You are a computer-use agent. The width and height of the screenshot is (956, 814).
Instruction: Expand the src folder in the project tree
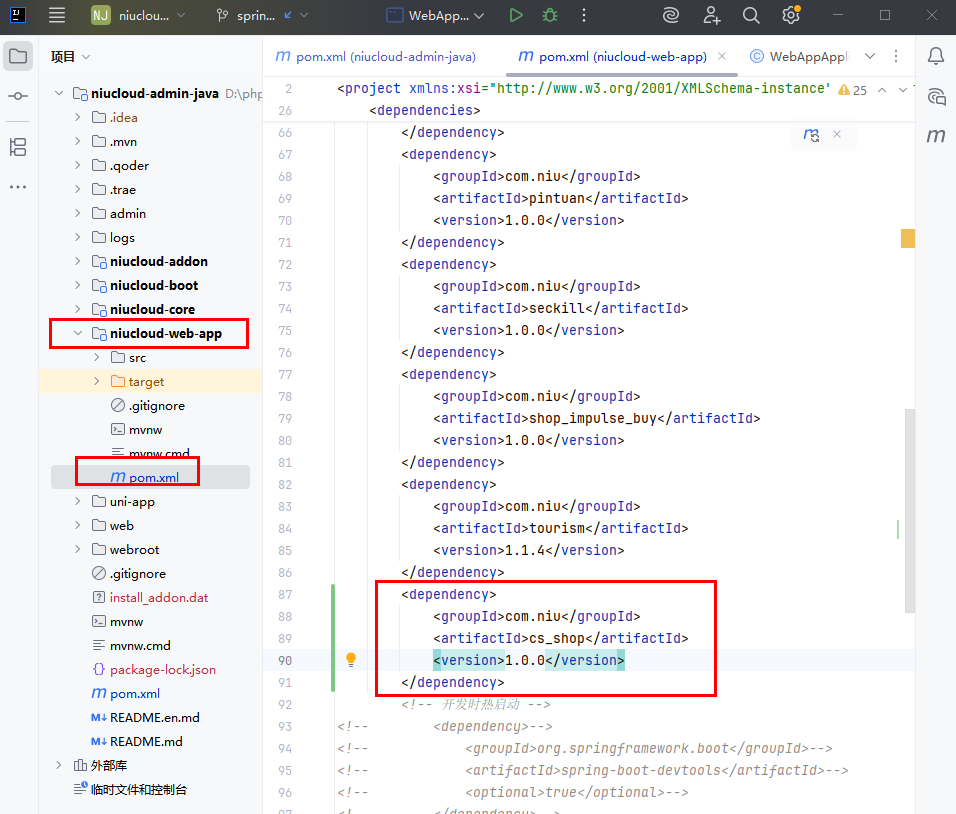tap(96, 357)
